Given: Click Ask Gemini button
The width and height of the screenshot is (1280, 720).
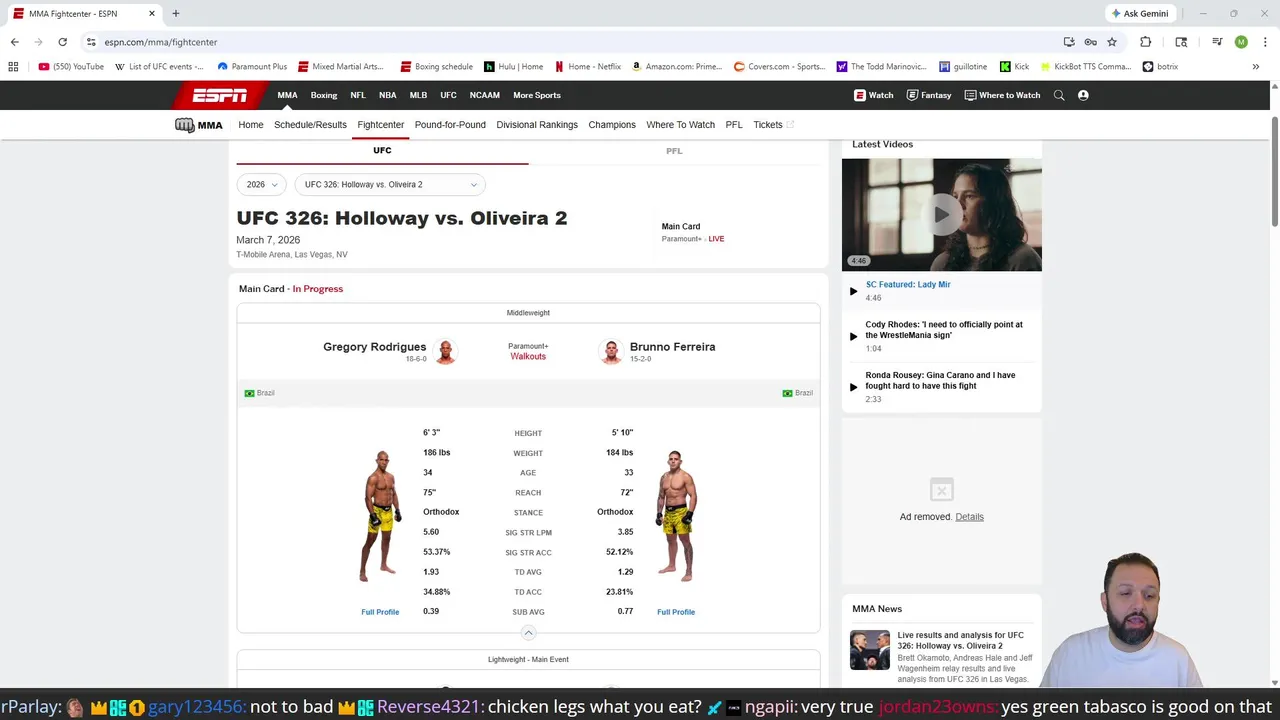Looking at the screenshot, I should 1139,14.
